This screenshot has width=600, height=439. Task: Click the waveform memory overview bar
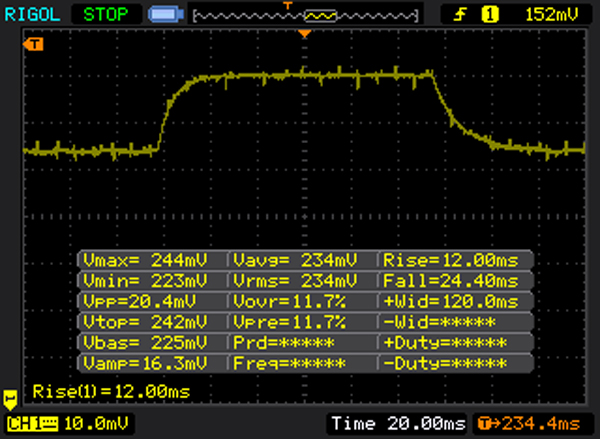(306, 16)
